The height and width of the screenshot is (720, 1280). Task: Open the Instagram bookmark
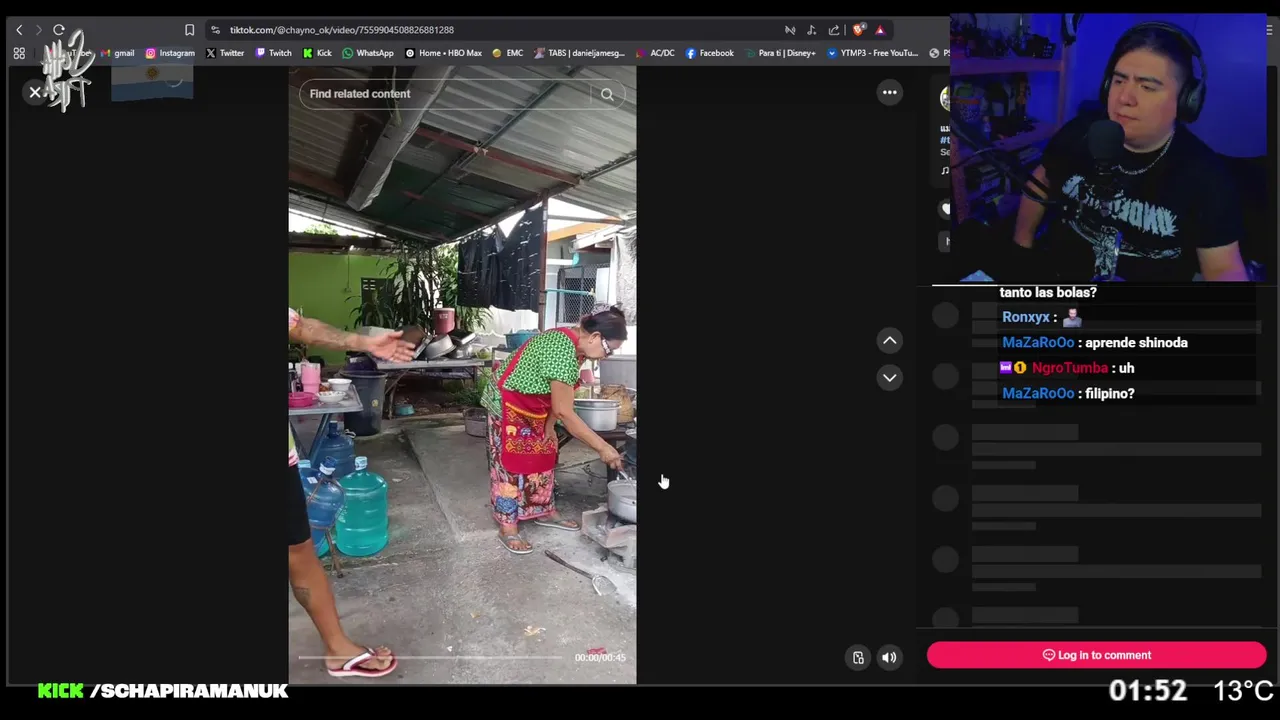point(170,53)
